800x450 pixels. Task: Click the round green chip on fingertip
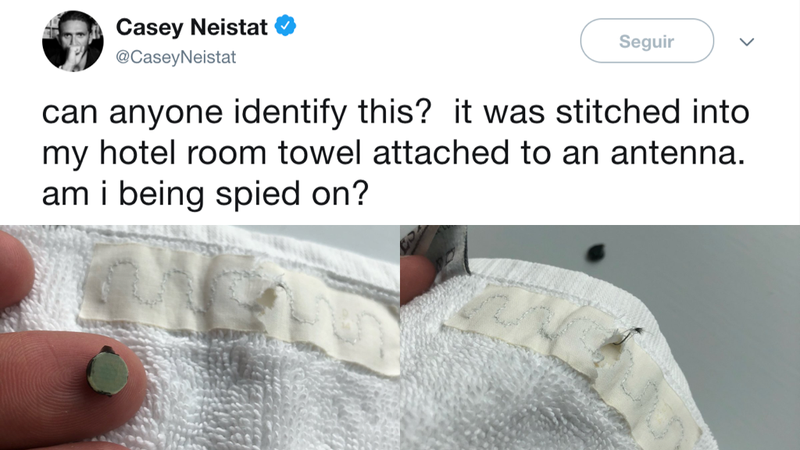click(x=108, y=371)
